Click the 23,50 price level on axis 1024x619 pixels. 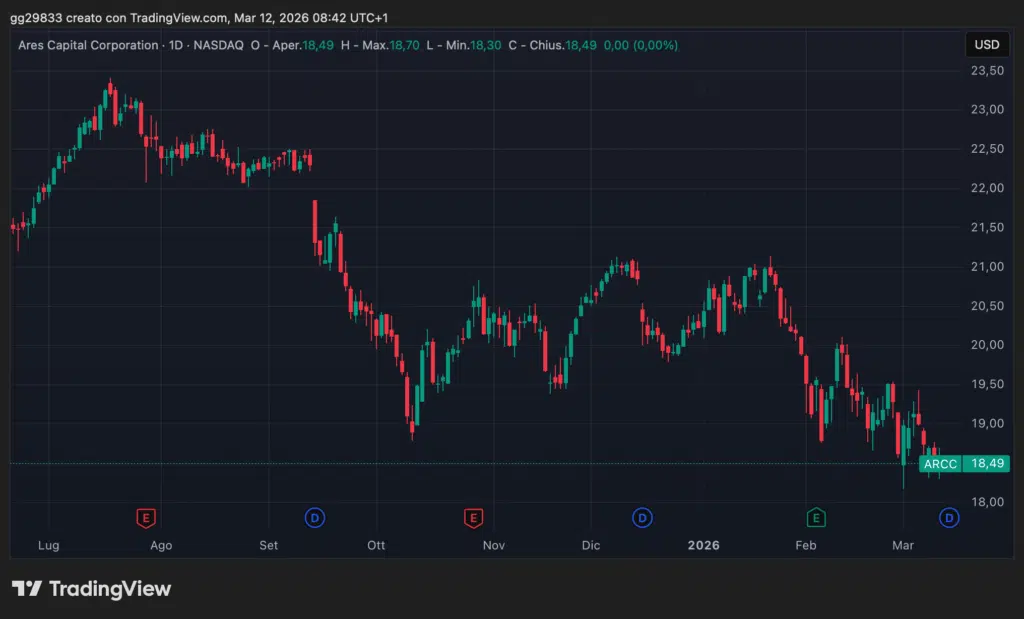coord(986,70)
